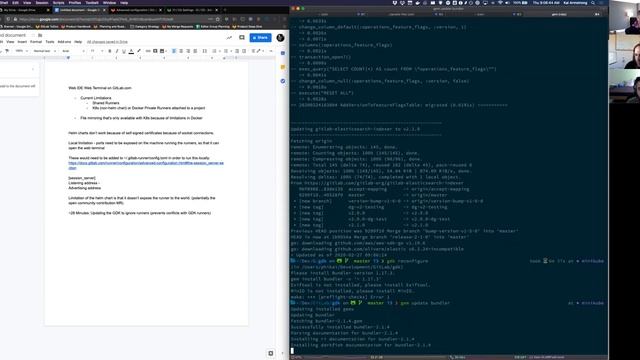This screenshot has height=360, width=640.
Task: Open the highlight color picker
Action: 139,51
